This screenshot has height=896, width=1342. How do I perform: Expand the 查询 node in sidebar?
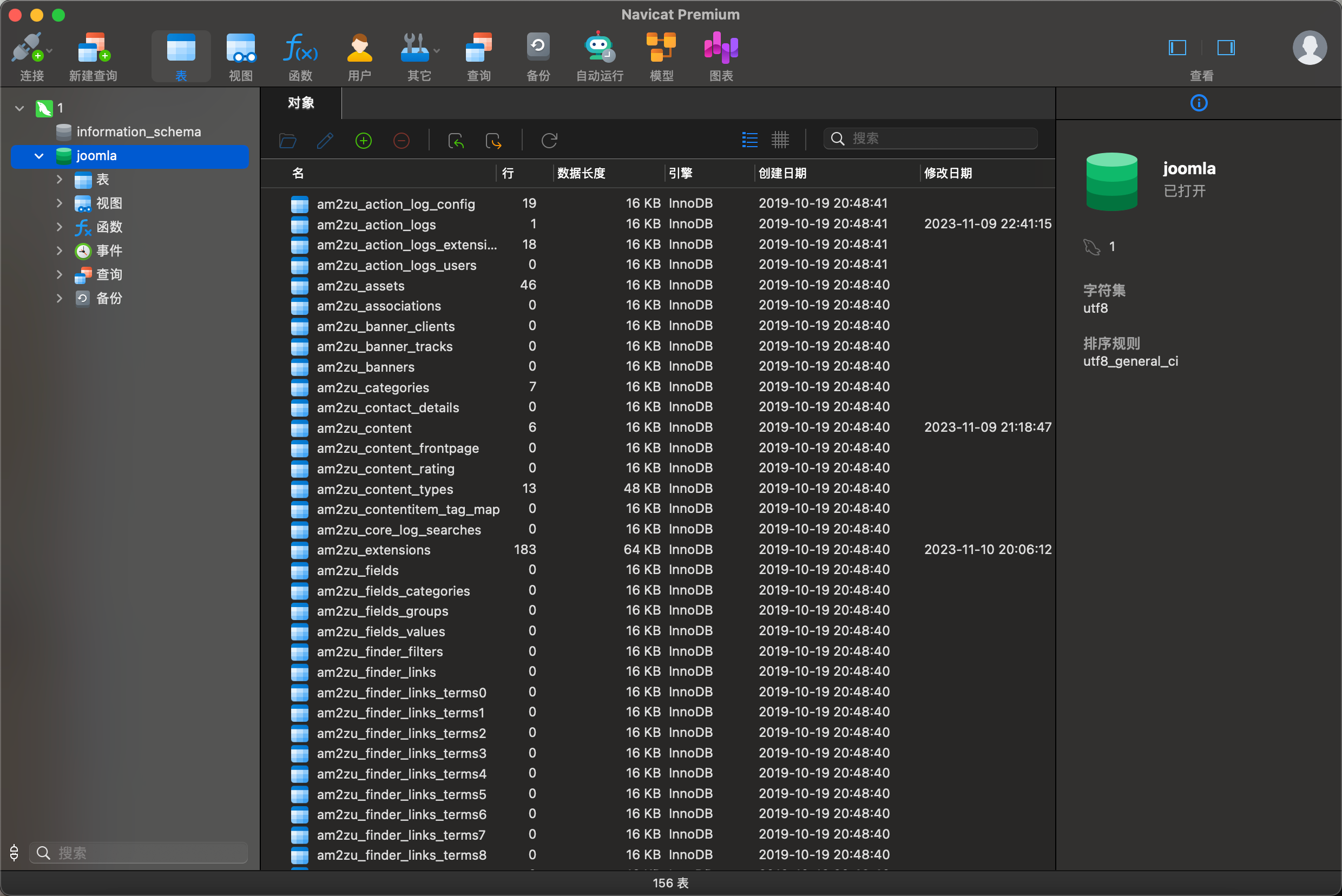(x=60, y=274)
